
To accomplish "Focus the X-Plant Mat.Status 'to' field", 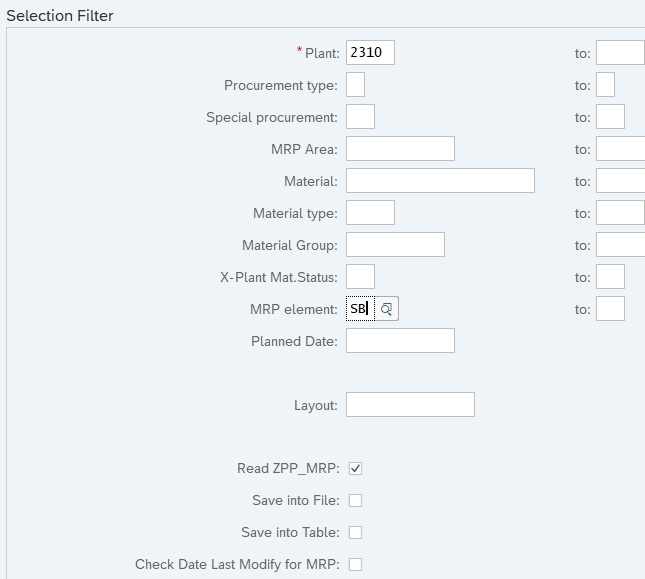I will [x=610, y=277].
